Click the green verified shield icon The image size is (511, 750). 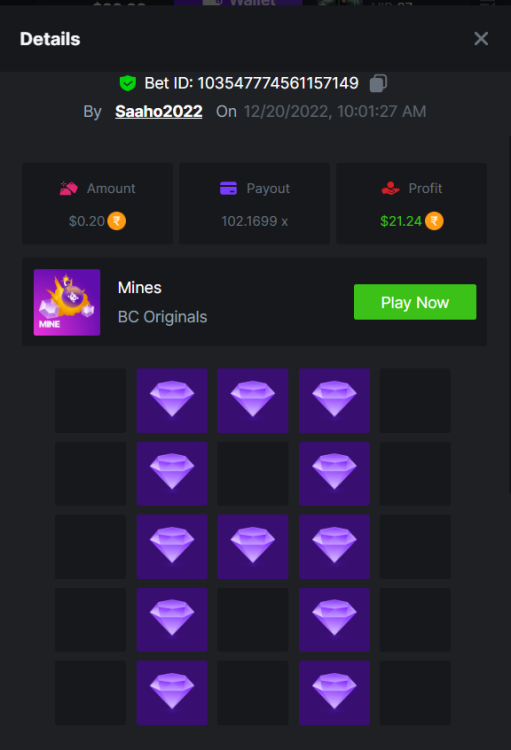click(x=128, y=83)
